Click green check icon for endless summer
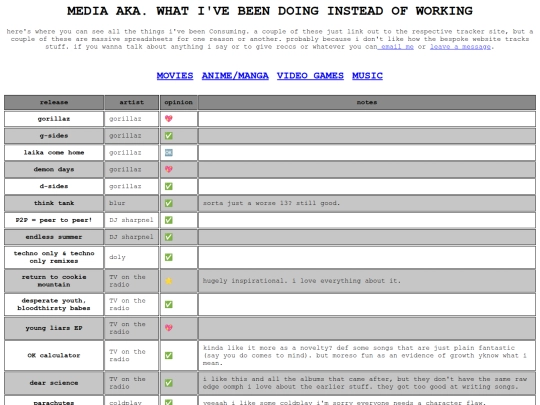The width and height of the screenshot is (540, 405). pyautogui.click(x=168, y=237)
